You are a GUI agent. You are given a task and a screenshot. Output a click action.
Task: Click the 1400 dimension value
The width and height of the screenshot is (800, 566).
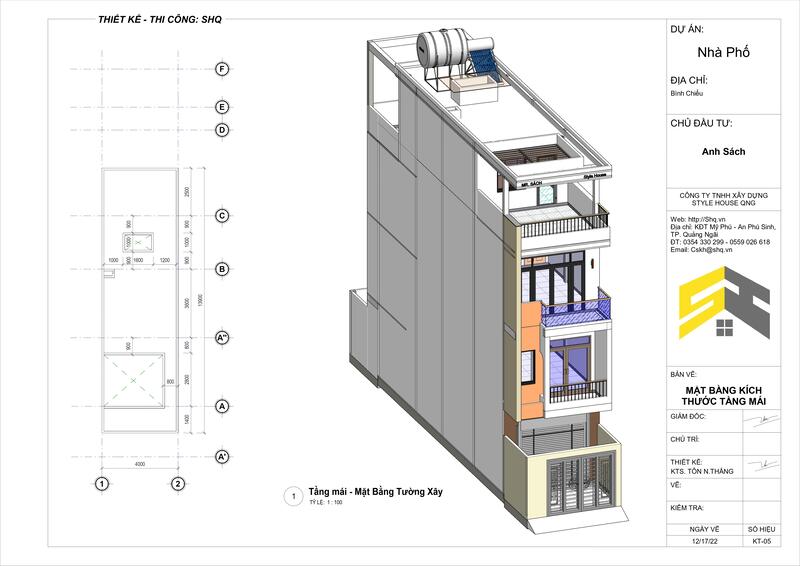(x=187, y=419)
